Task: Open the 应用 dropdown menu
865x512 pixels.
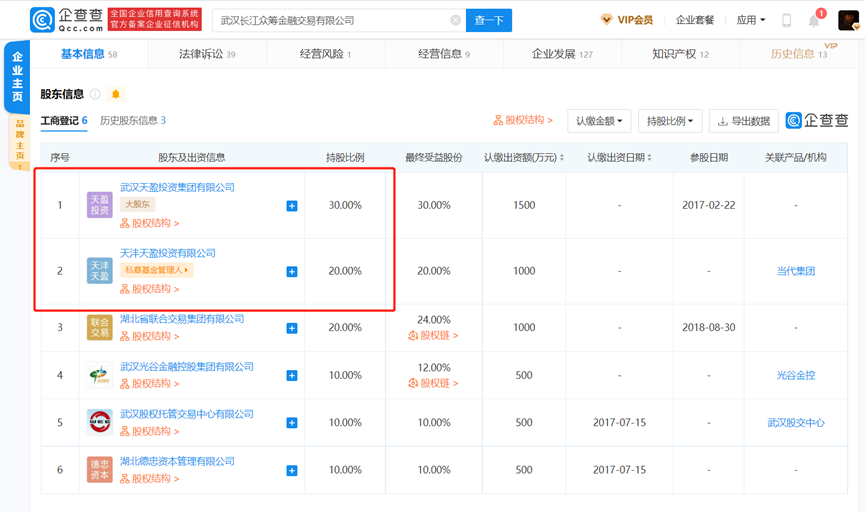Action: pyautogui.click(x=750, y=20)
